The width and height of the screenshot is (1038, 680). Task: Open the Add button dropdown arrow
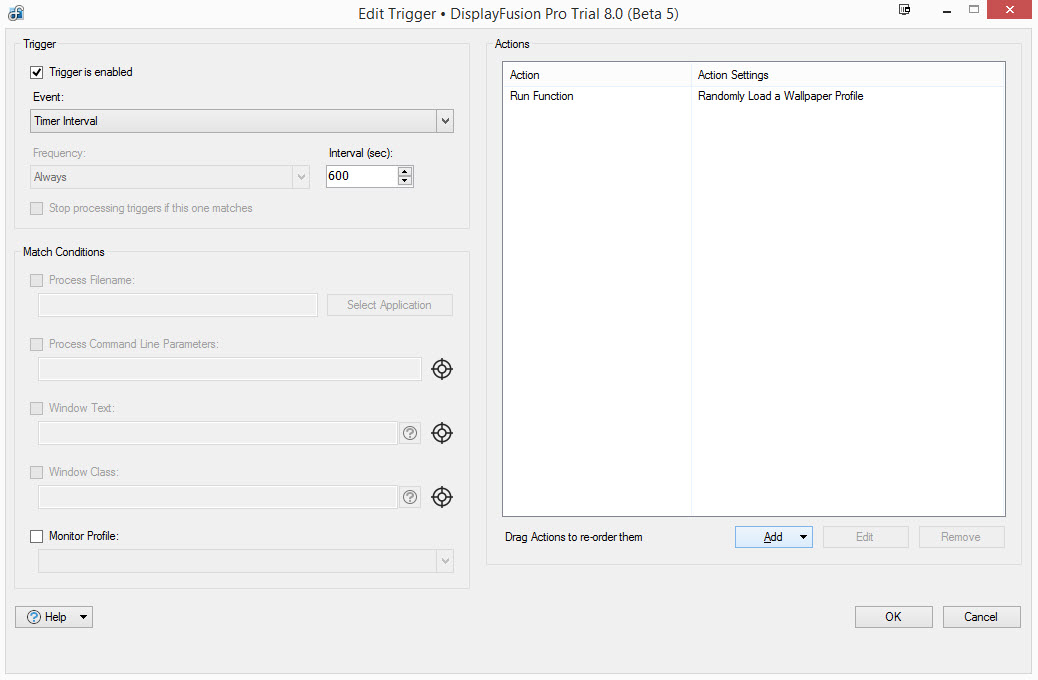point(803,537)
